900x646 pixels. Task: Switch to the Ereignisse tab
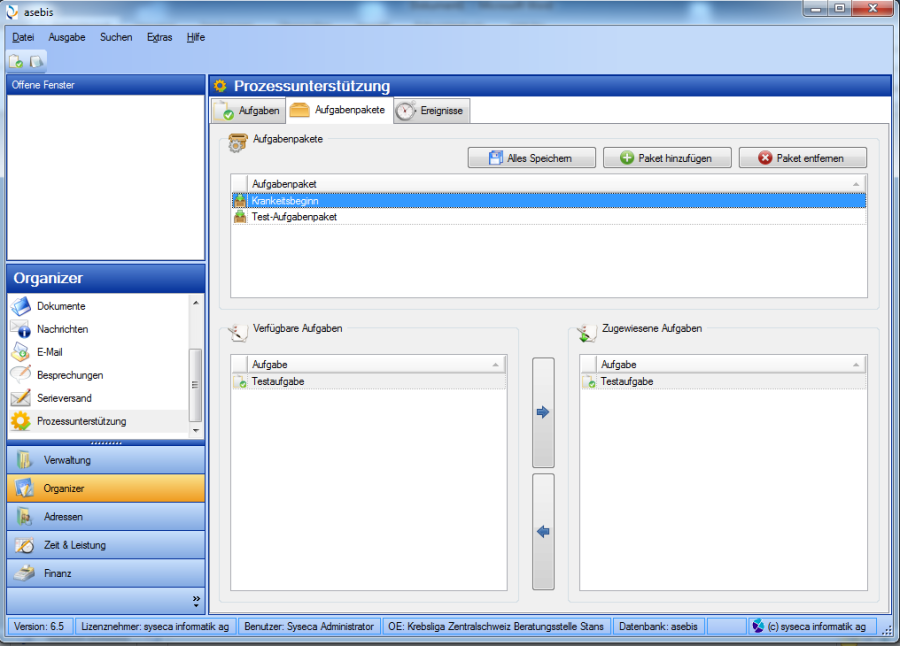(432, 111)
